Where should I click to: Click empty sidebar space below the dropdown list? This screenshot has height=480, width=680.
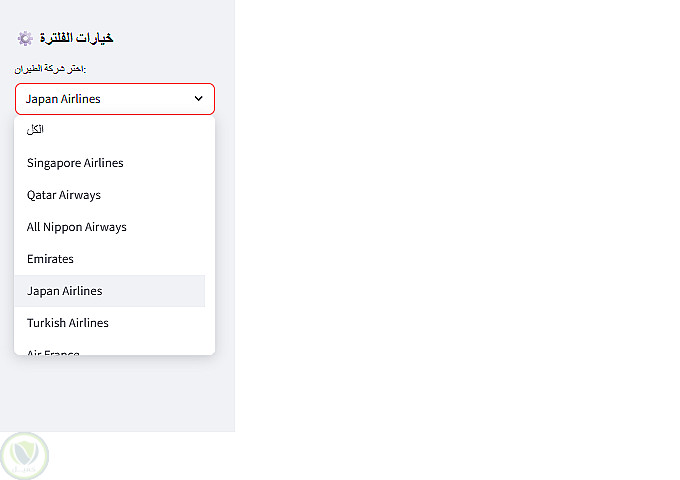point(115,395)
